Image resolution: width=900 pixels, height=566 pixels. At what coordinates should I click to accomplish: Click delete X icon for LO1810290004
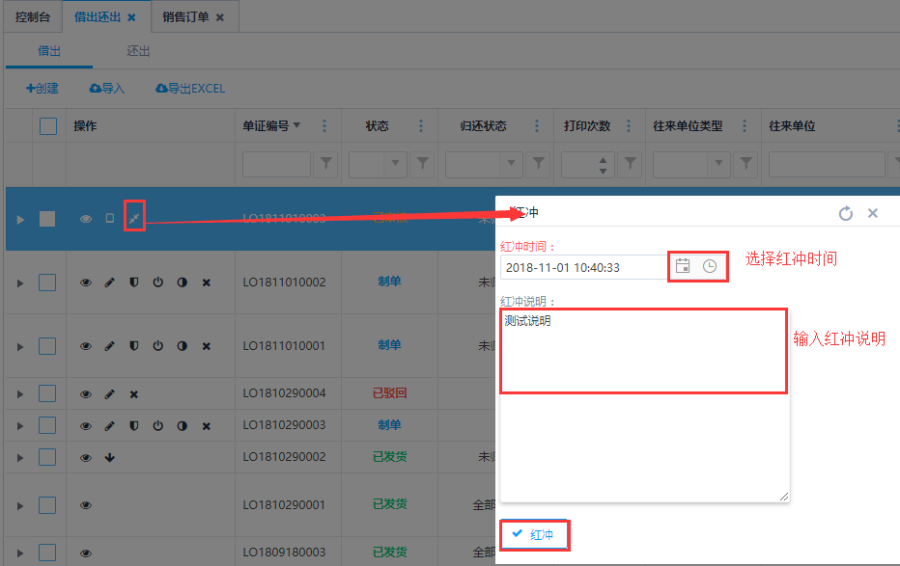point(134,394)
